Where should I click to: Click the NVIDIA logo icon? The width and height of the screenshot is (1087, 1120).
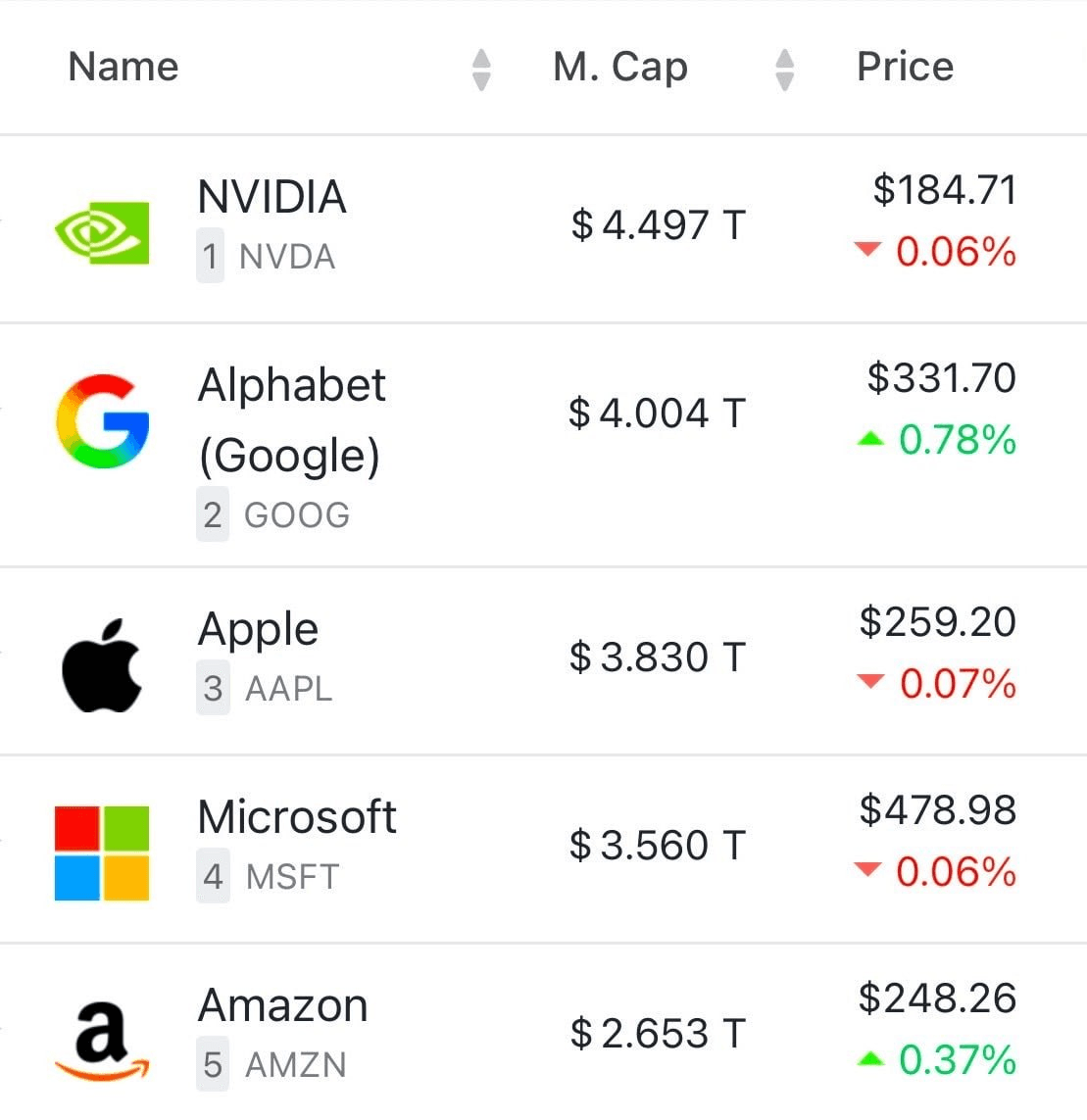102,231
